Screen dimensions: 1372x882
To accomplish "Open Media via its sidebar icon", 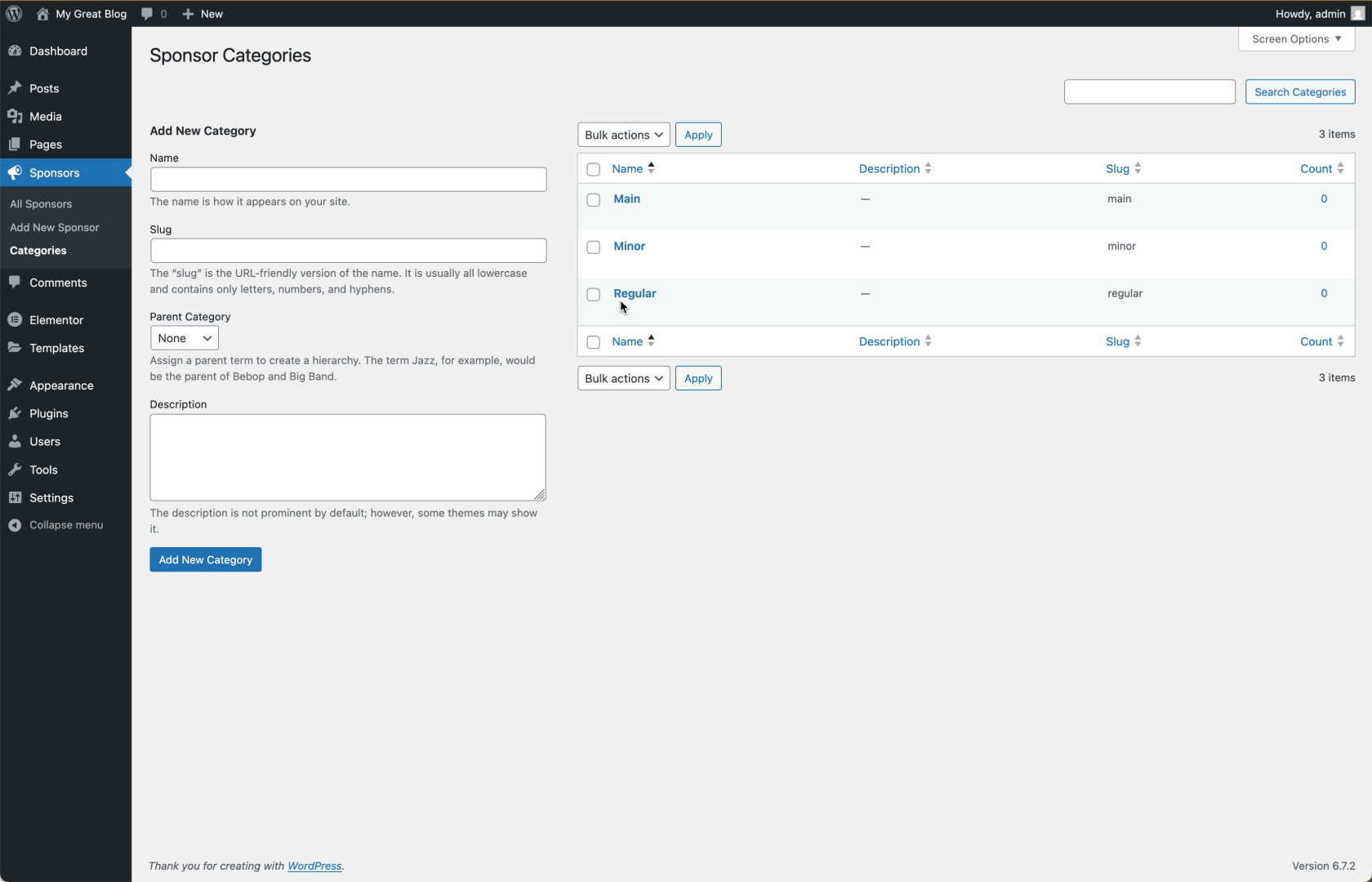I will coord(15,116).
